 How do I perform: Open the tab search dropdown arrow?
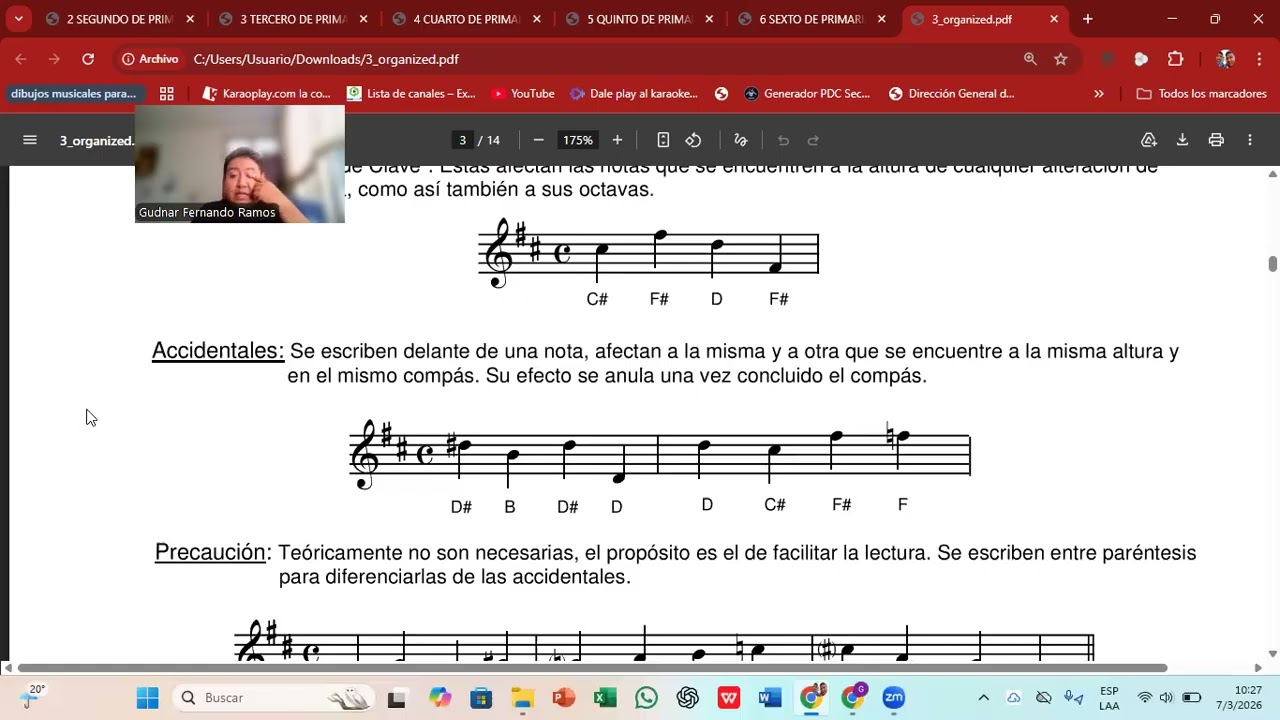click(18, 19)
